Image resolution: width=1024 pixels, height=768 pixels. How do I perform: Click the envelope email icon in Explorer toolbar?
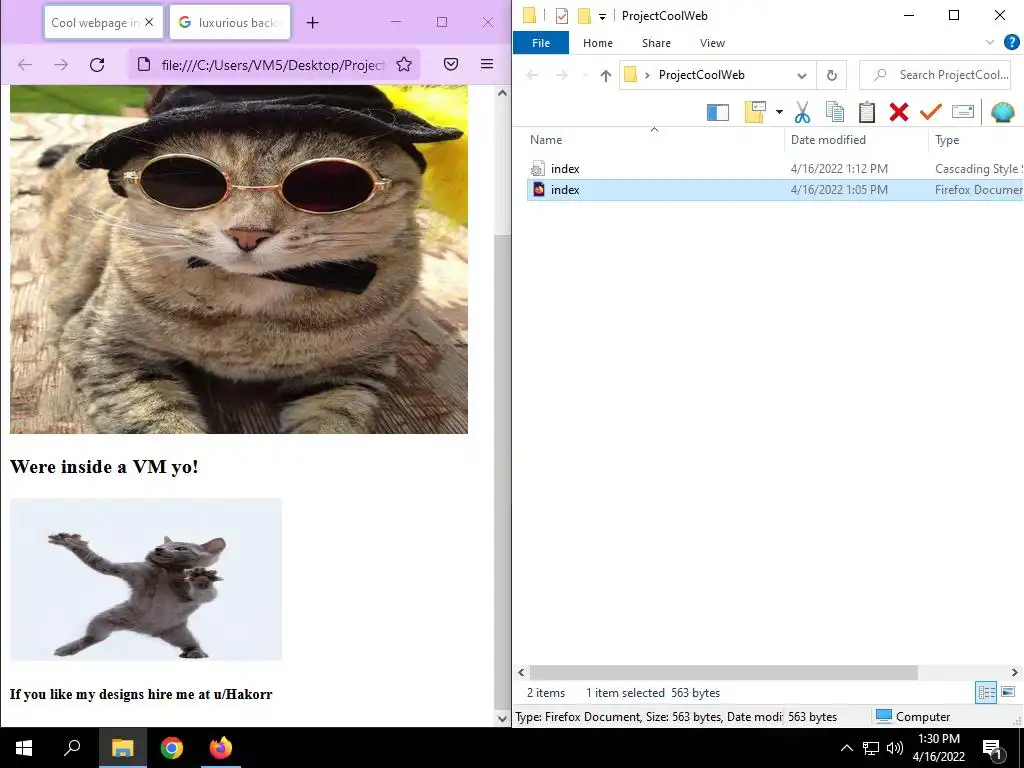[963, 112]
